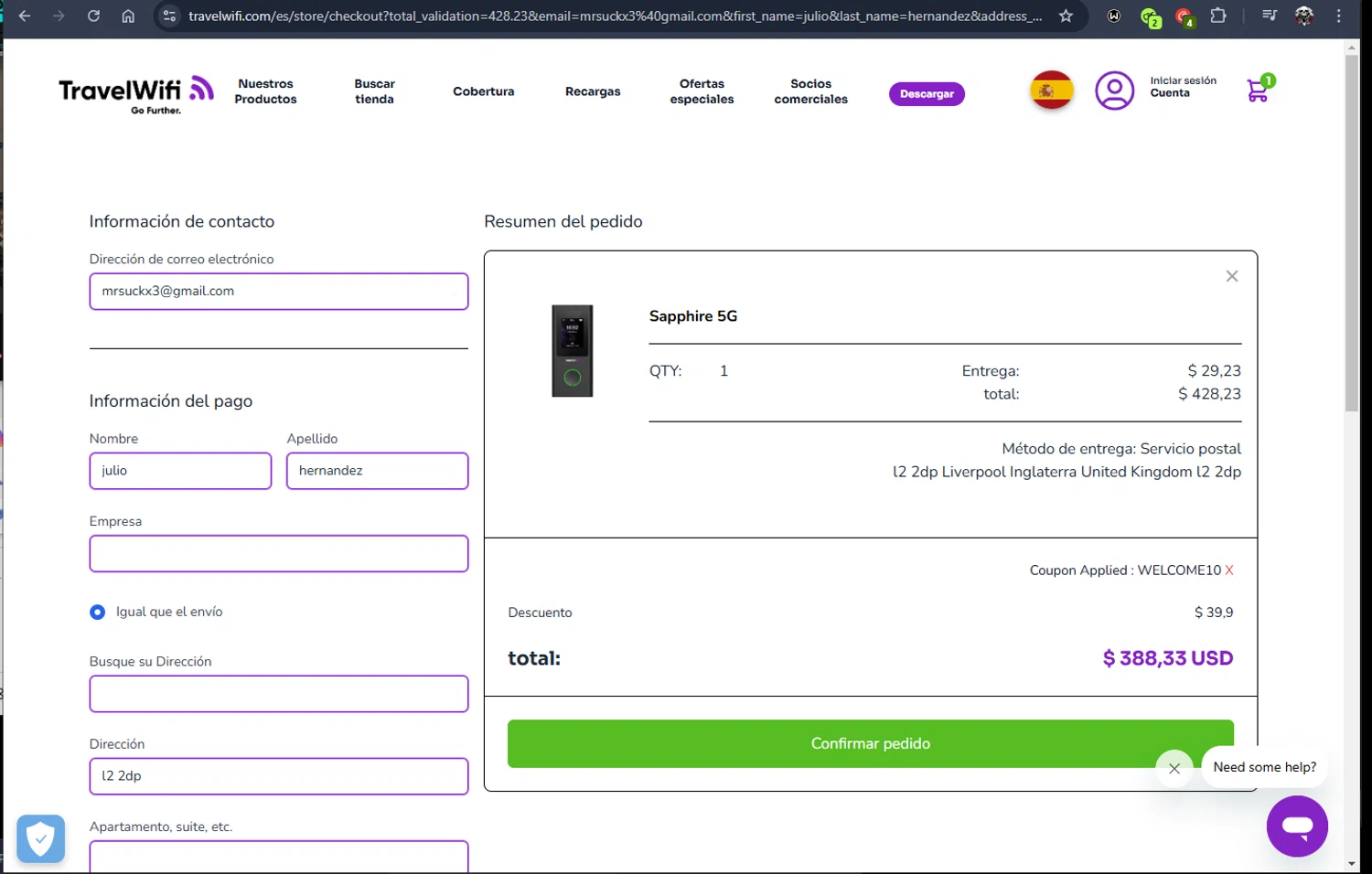Open the browser home page
Screen dimensions: 1372x874
tap(128, 16)
